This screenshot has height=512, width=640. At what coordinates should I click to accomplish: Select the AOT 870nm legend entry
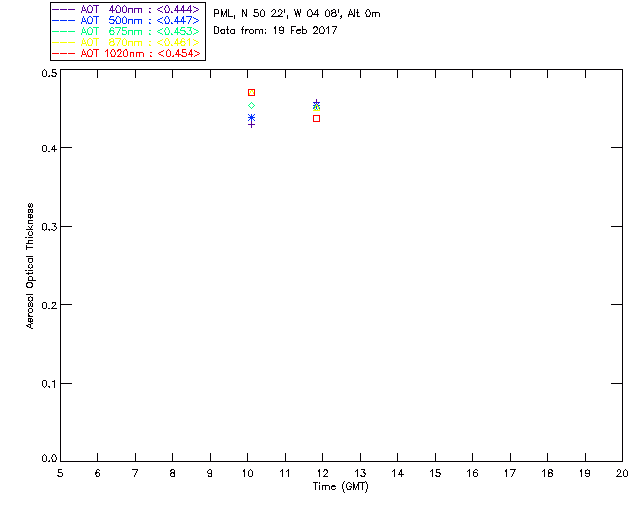[x=126, y=42]
